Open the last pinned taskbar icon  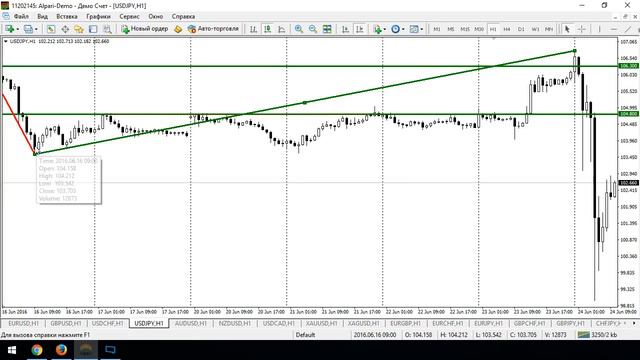110,350
